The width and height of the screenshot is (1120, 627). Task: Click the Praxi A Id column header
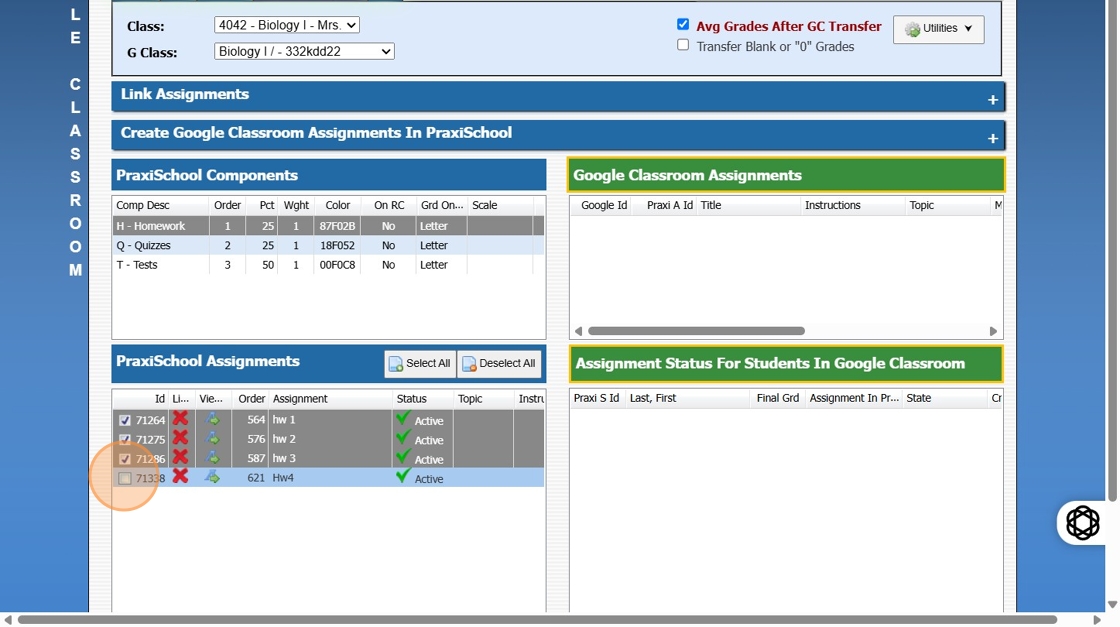pyautogui.click(x=669, y=205)
